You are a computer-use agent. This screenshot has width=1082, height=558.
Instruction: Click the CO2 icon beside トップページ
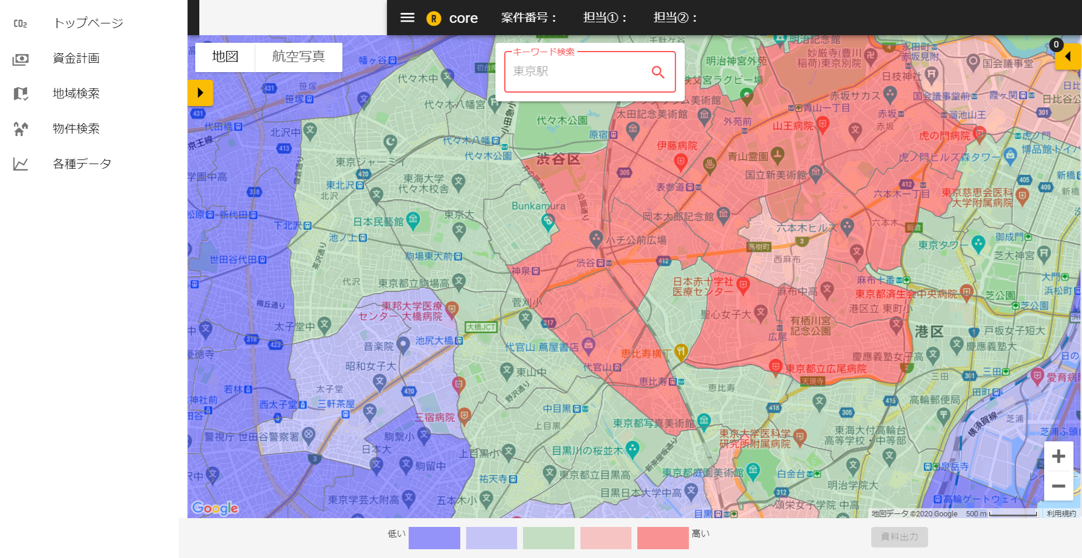[x=21, y=23]
